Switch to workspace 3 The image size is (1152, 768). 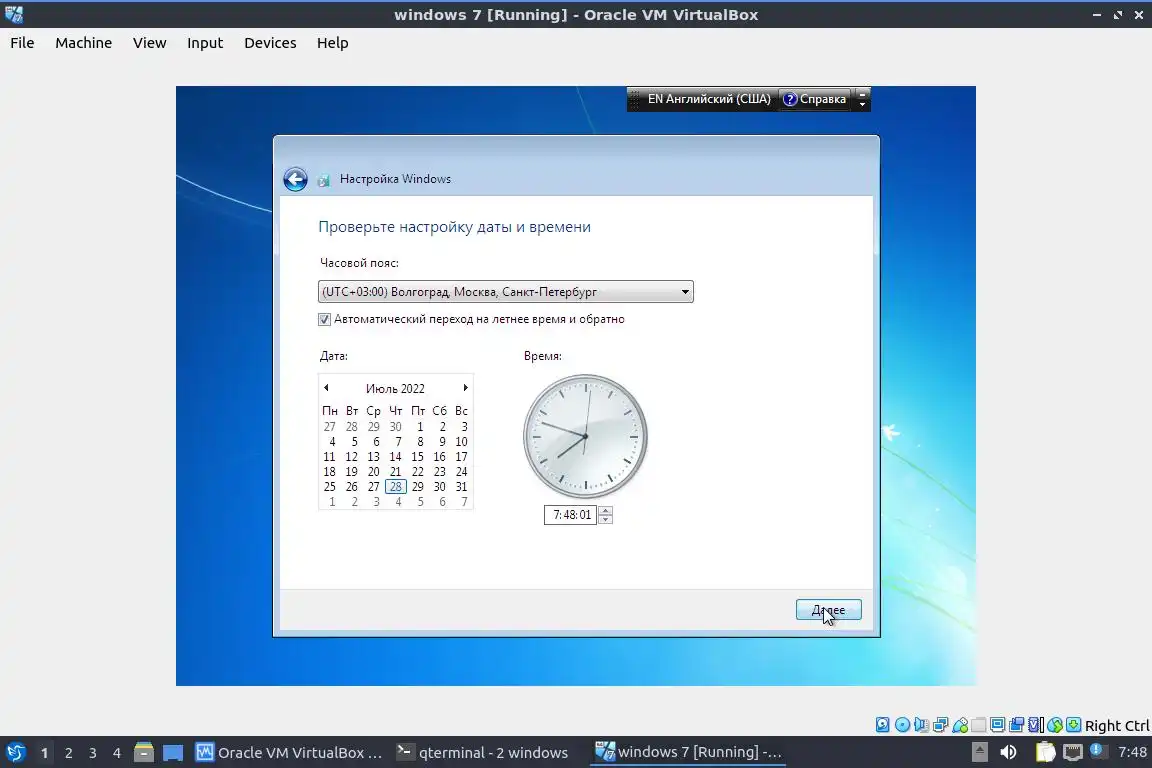(x=93, y=753)
